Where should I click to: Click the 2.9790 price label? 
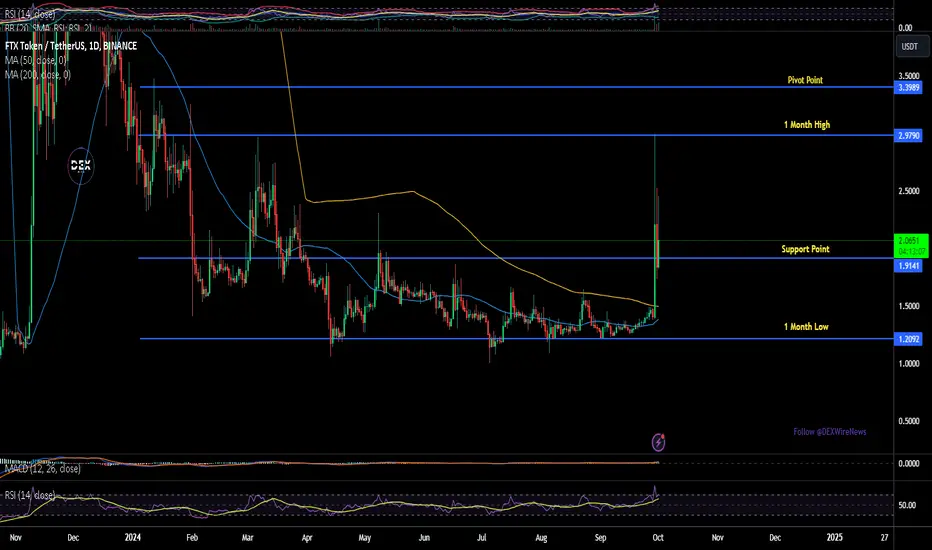pos(908,136)
